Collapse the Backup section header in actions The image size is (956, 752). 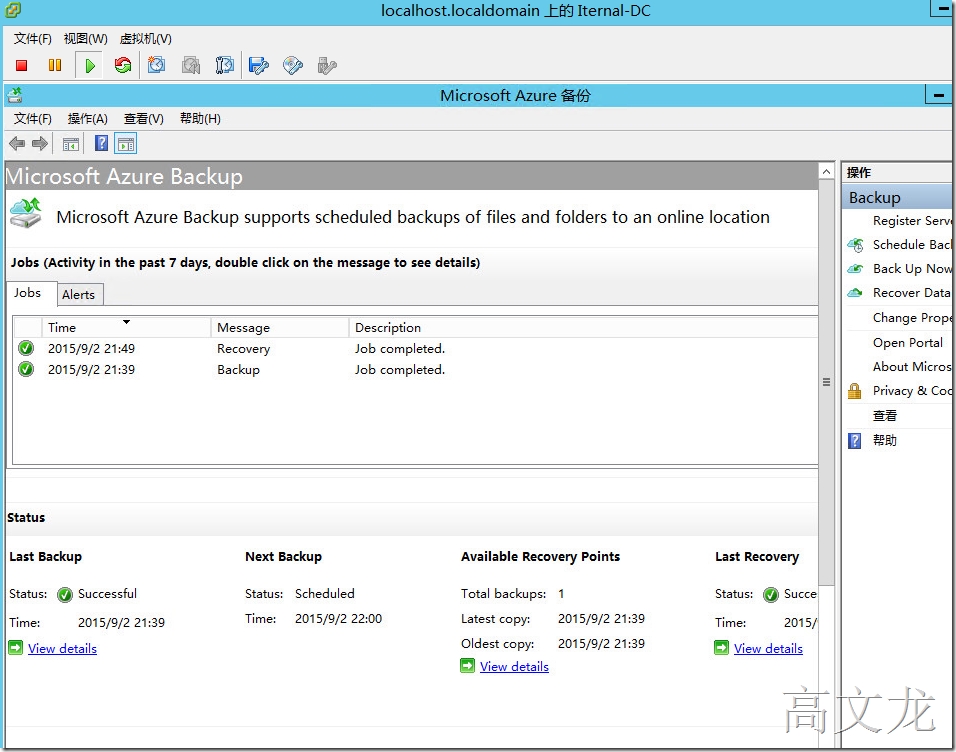897,198
